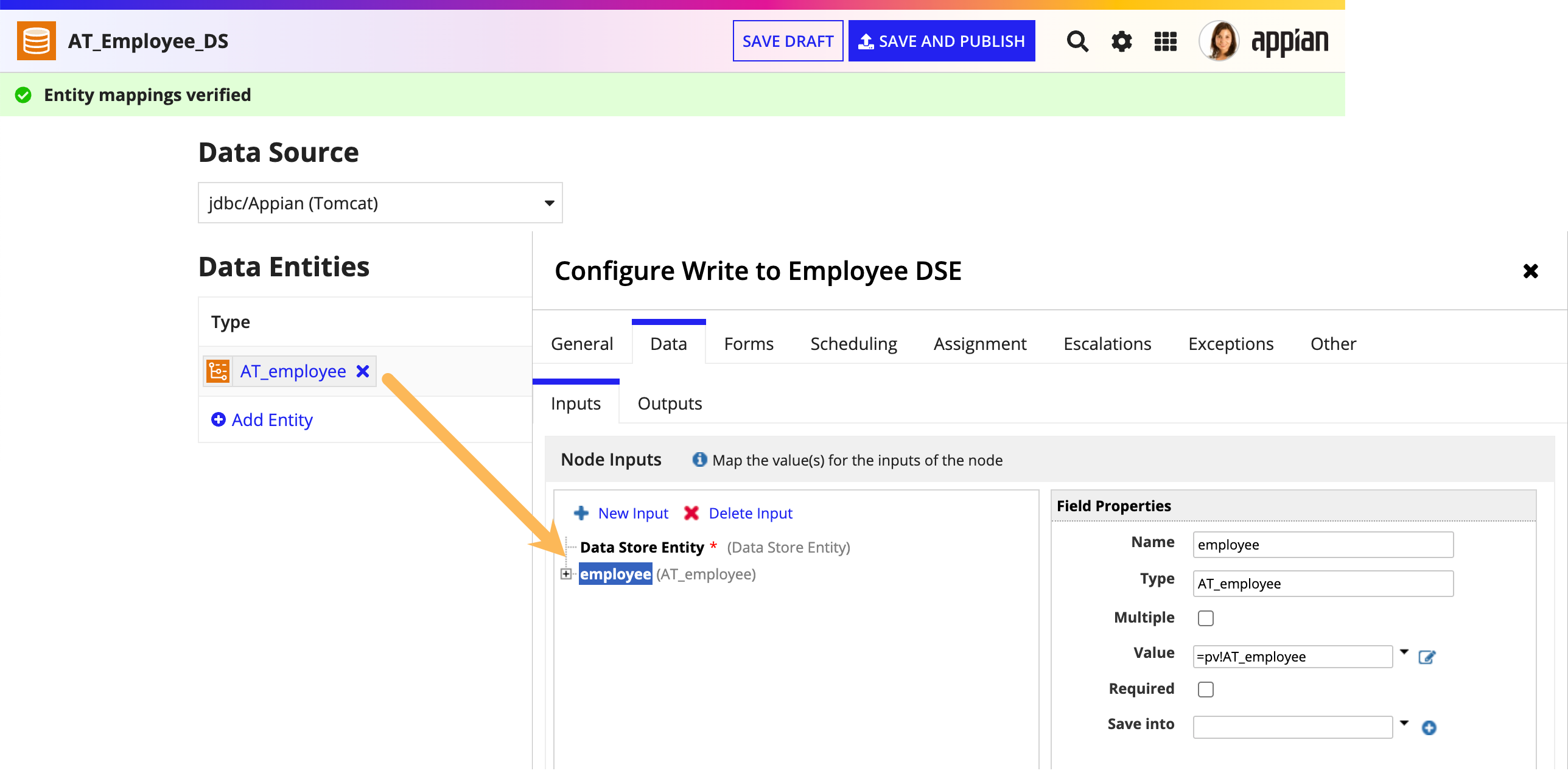Image resolution: width=1568 pixels, height=779 pixels.
Task: Open the settings gear icon
Action: 1121,41
